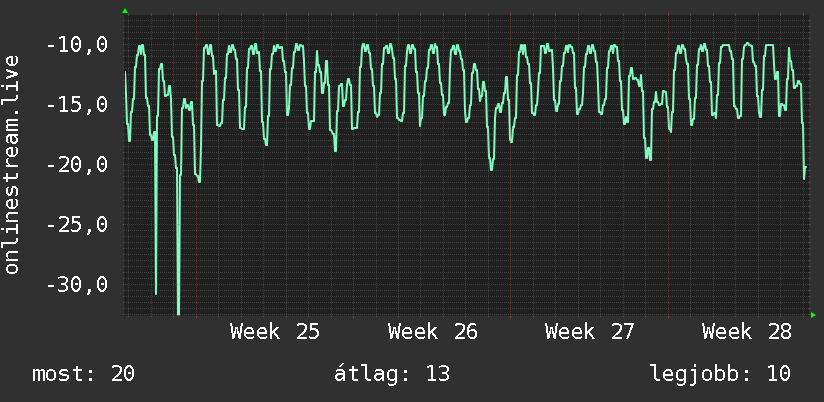The height and width of the screenshot is (402, 824).
Task: Click the Week 26 axis label
Action: pos(432,332)
